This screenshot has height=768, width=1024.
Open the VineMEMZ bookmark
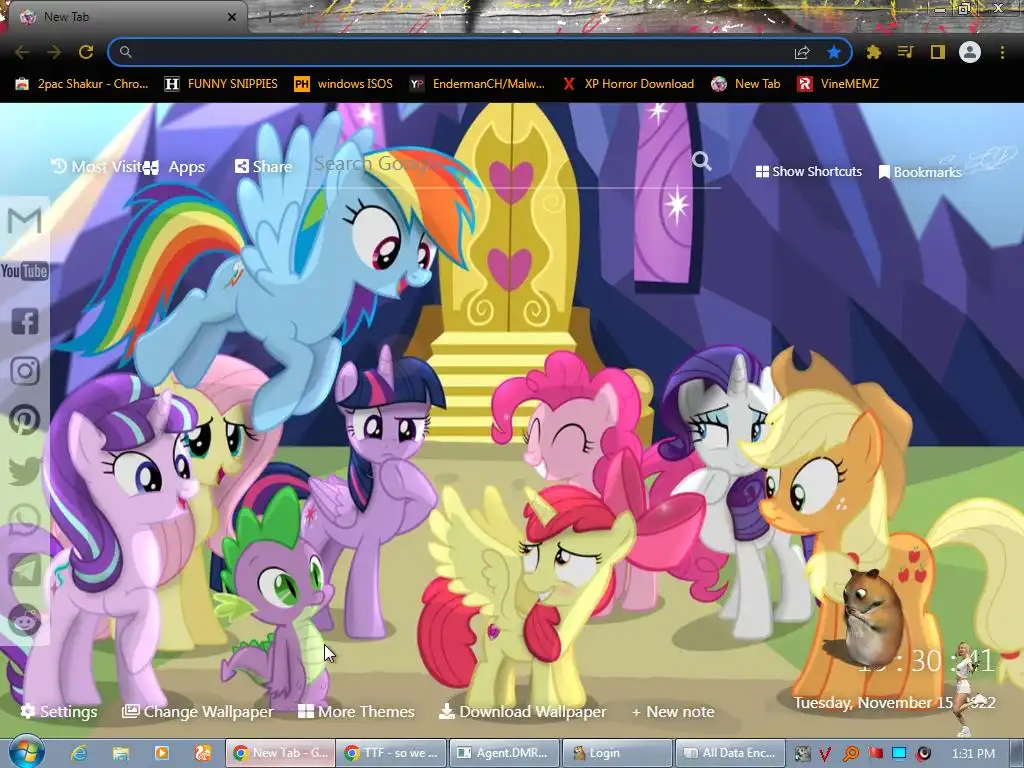click(x=839, y=84)
